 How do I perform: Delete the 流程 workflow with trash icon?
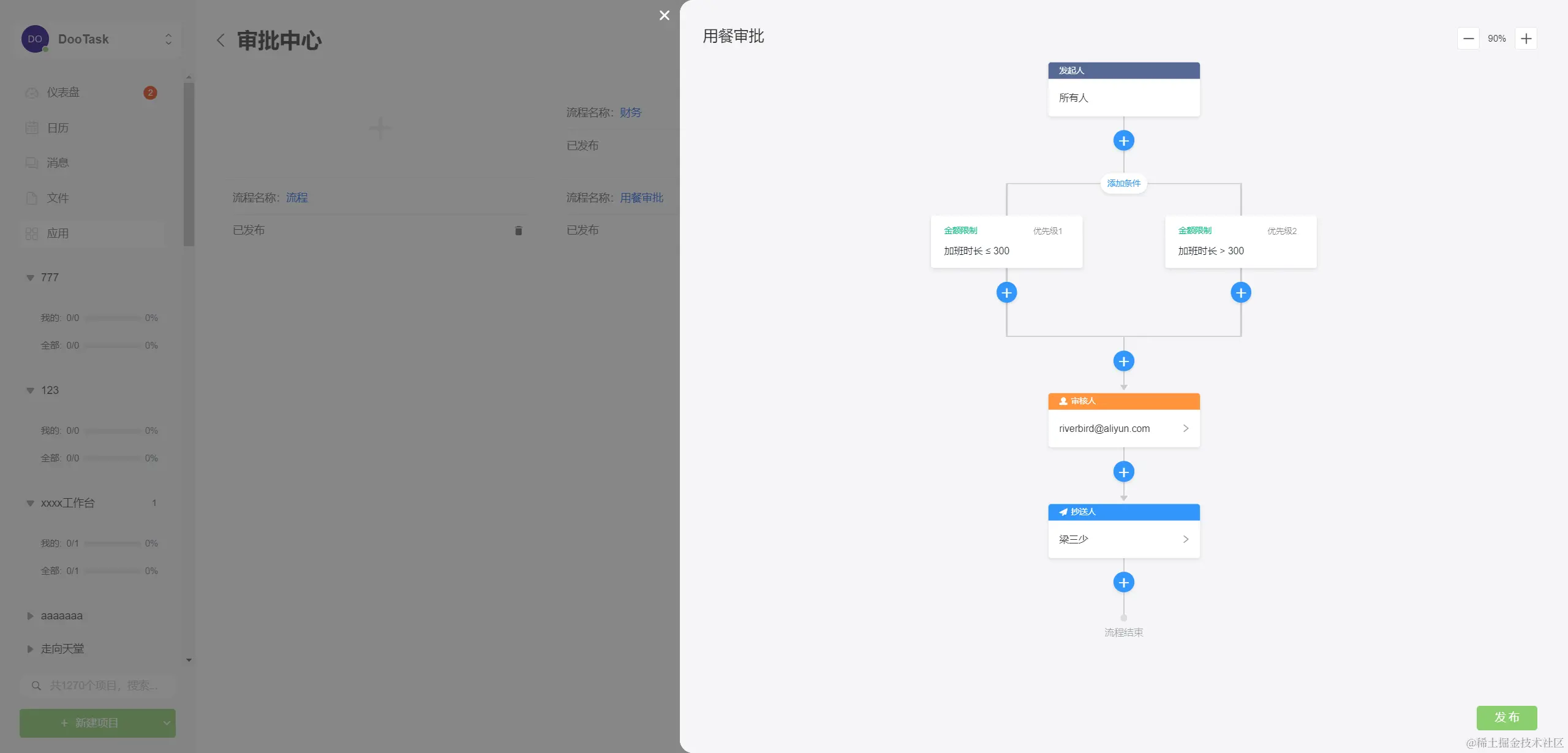pos(518,230)
